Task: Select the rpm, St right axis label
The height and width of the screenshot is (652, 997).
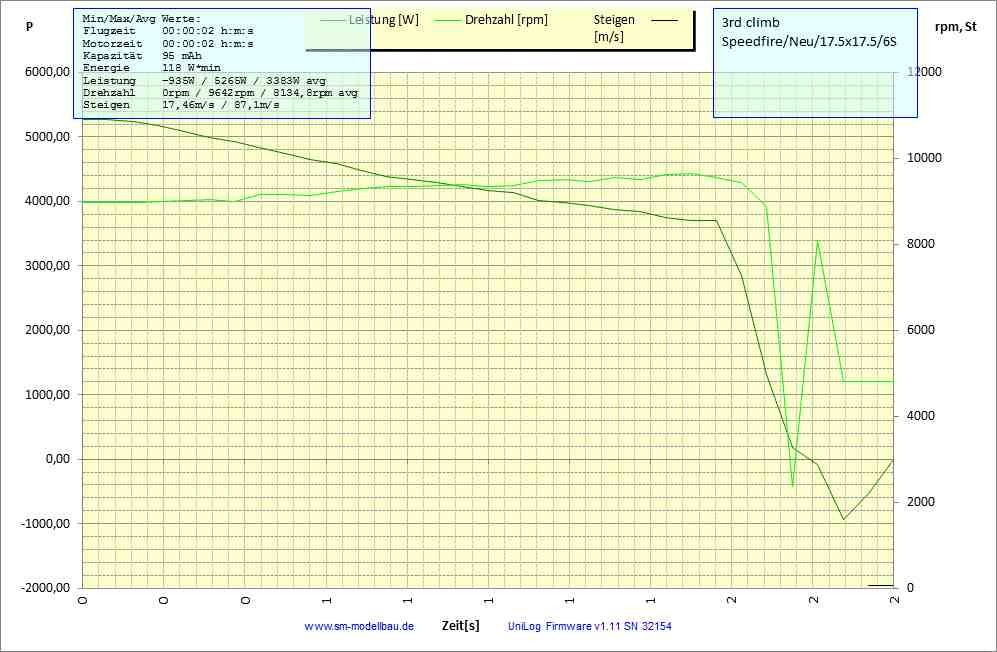Action: pyautogui.click(x=954, y=28)
